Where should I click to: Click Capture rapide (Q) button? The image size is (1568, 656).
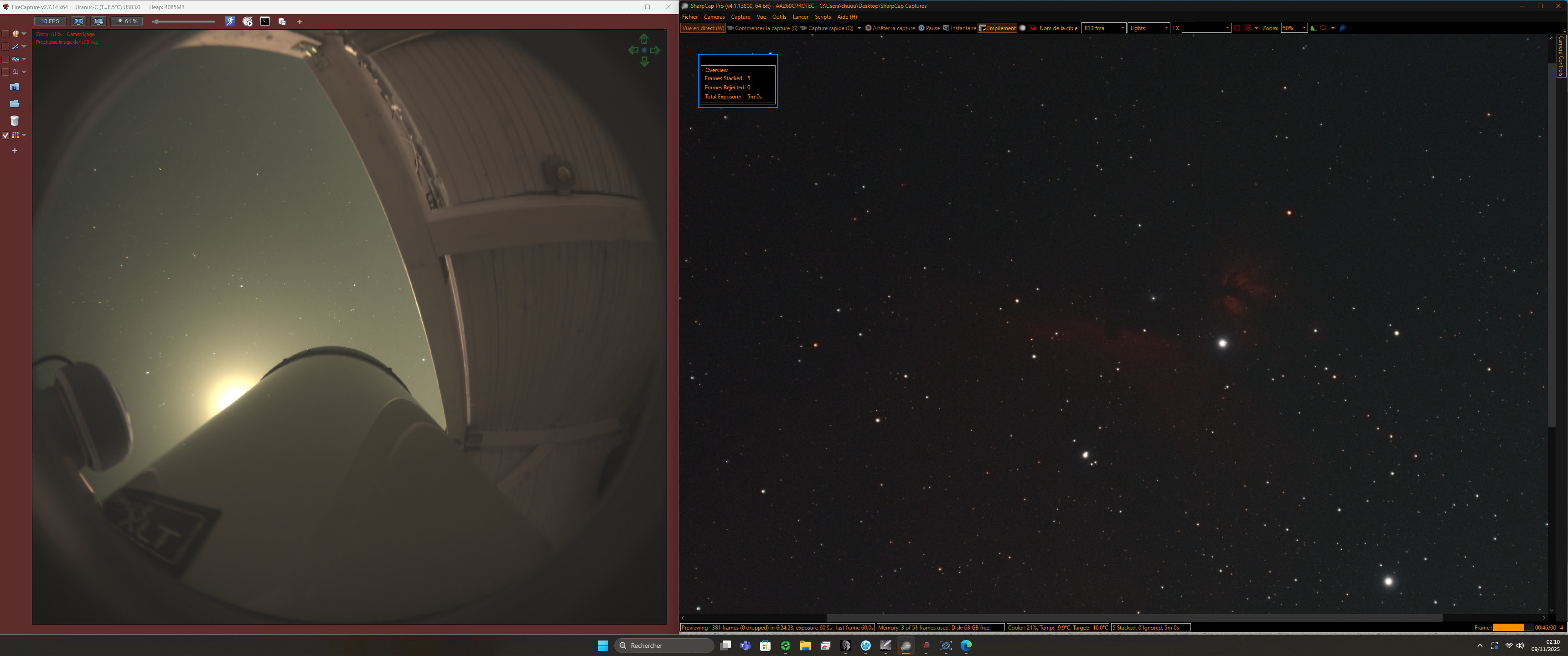(827, 28)
